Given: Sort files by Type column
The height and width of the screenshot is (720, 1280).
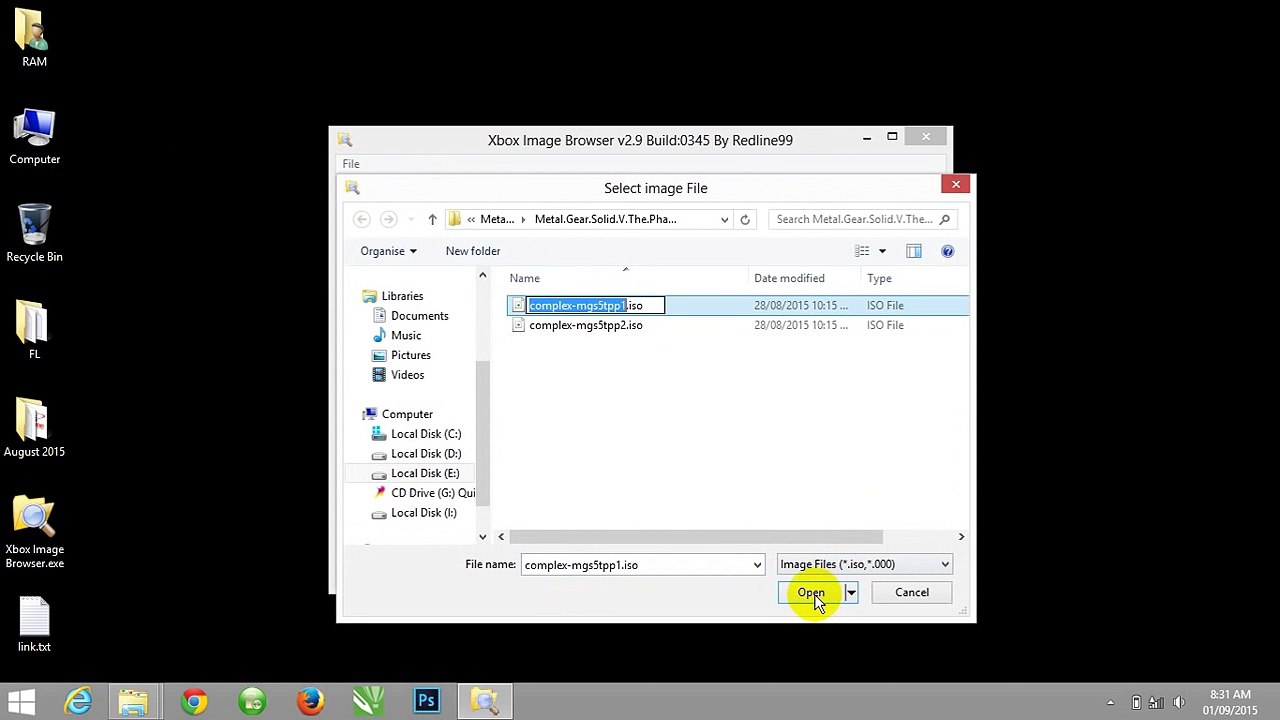Looking at the screenshot, I should [914, 278].
